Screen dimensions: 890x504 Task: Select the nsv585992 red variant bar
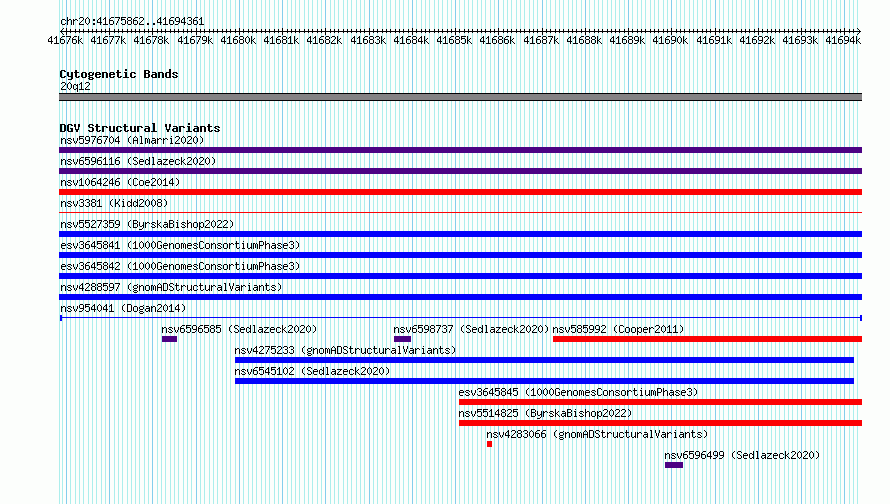coord(707,339)
